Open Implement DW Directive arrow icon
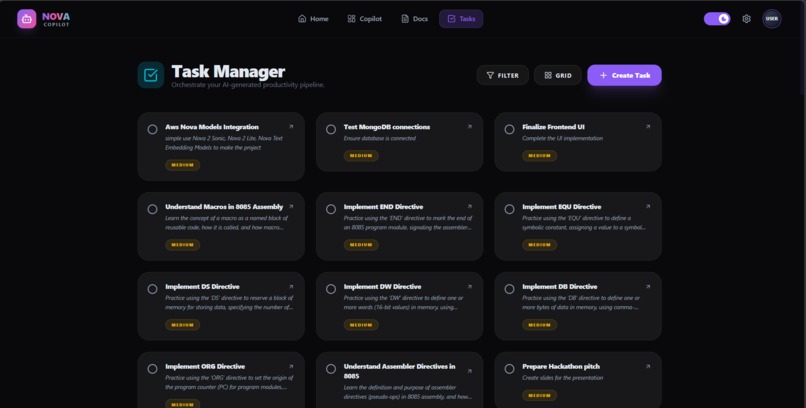The image size is (806, 408). pos(469,287)
